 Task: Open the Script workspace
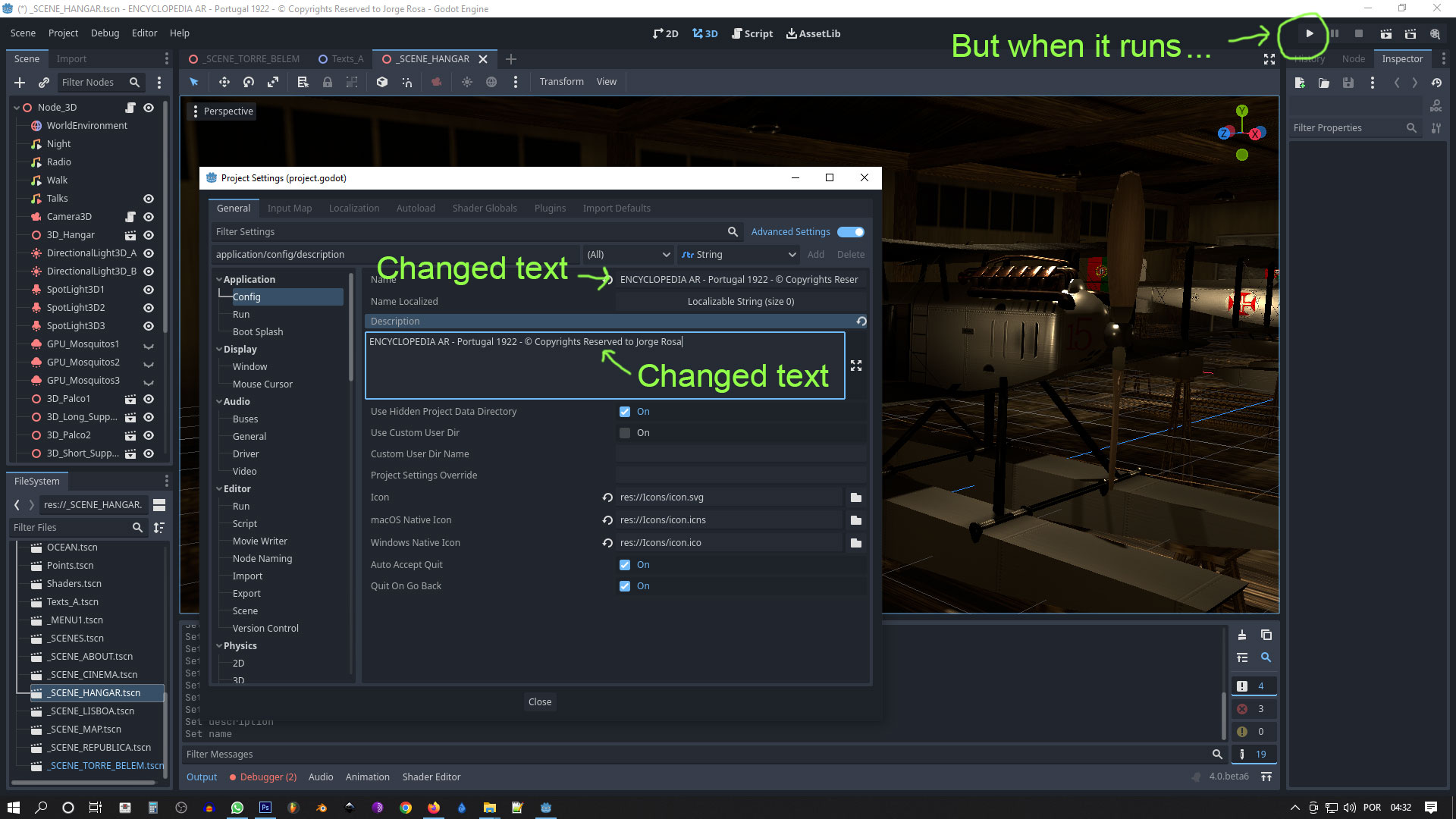(x=752, y=33)
